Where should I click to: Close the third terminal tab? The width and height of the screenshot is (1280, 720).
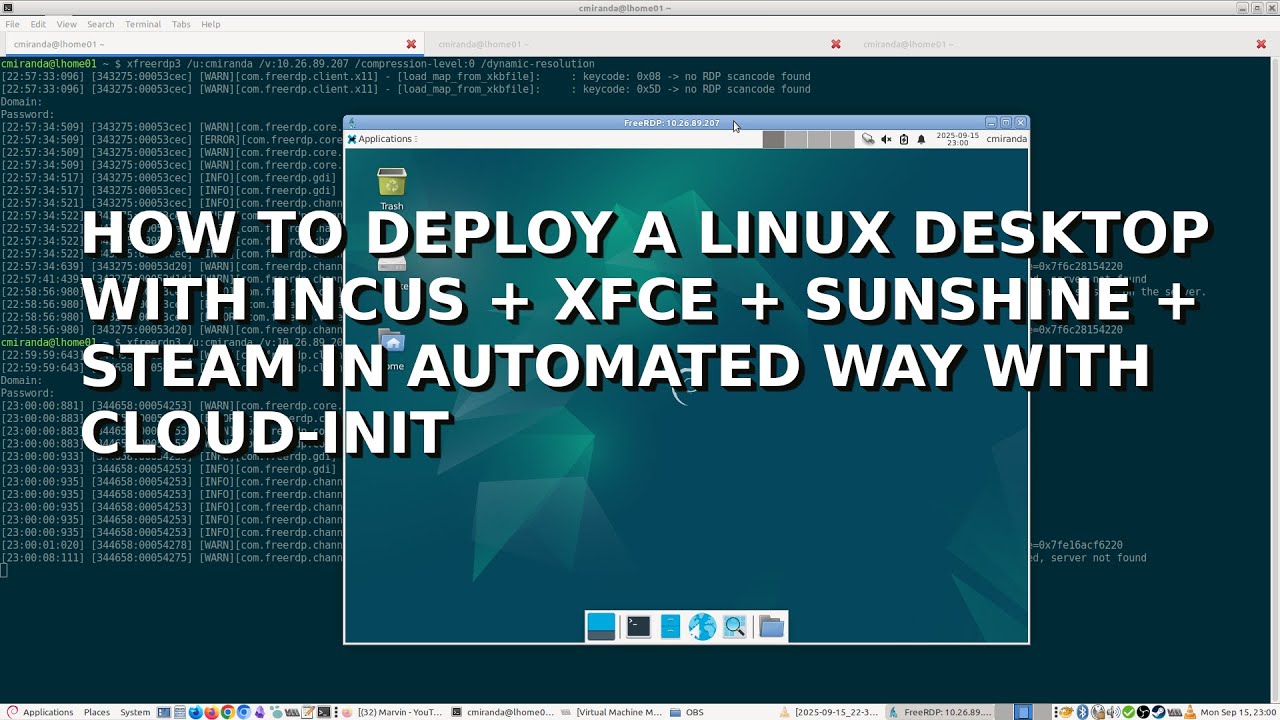pyautogui.click(x=1261, y=44)
